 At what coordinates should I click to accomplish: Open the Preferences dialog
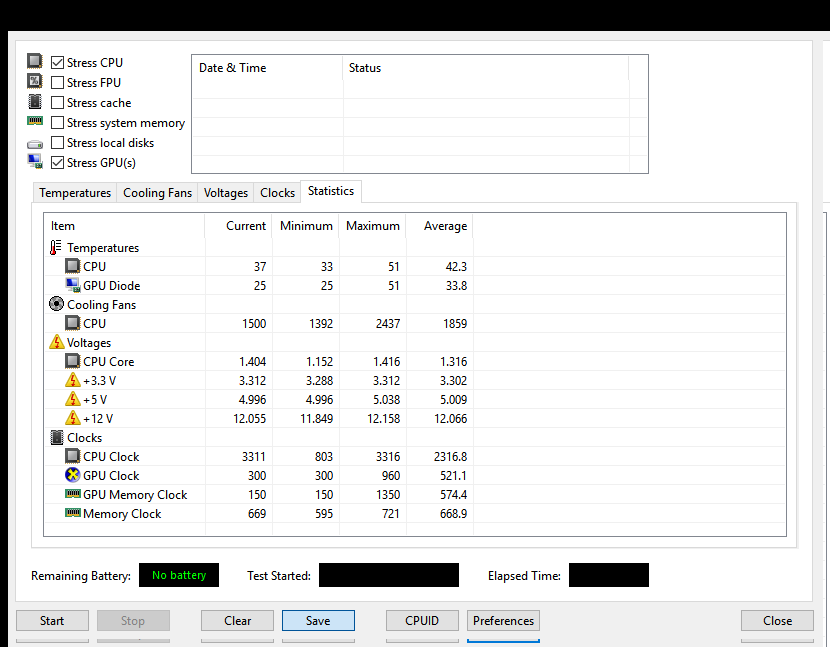pyautogui.click(x=503, y=621)
